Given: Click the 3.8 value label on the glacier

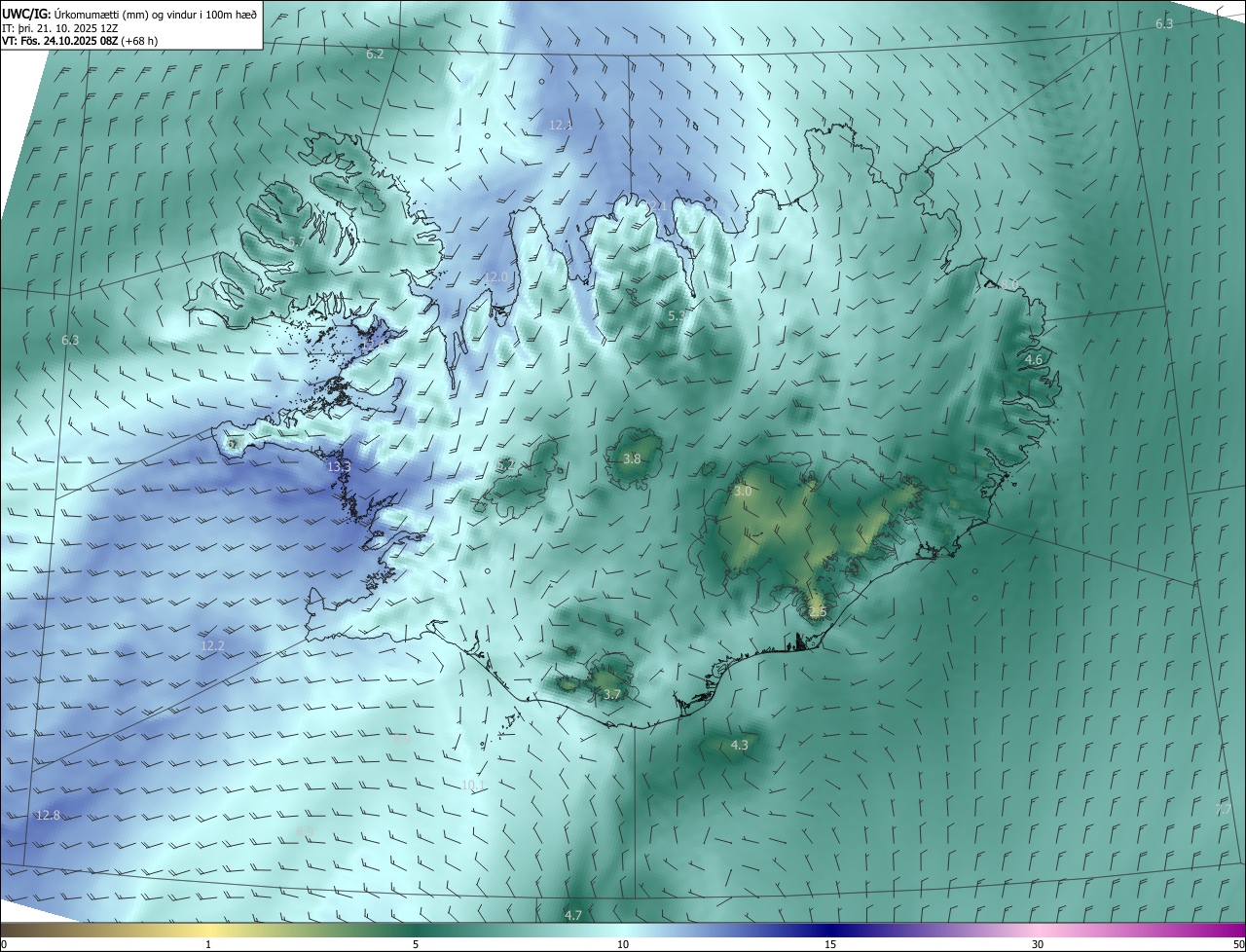Looking at the screenshot, I should [x=632, y=458].
